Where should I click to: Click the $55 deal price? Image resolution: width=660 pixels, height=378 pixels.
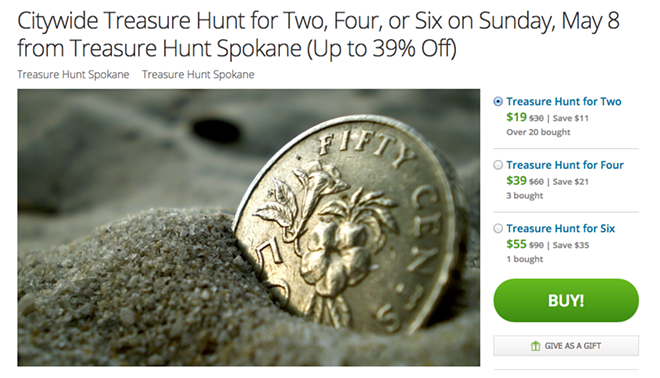click(x=516, y=244)
